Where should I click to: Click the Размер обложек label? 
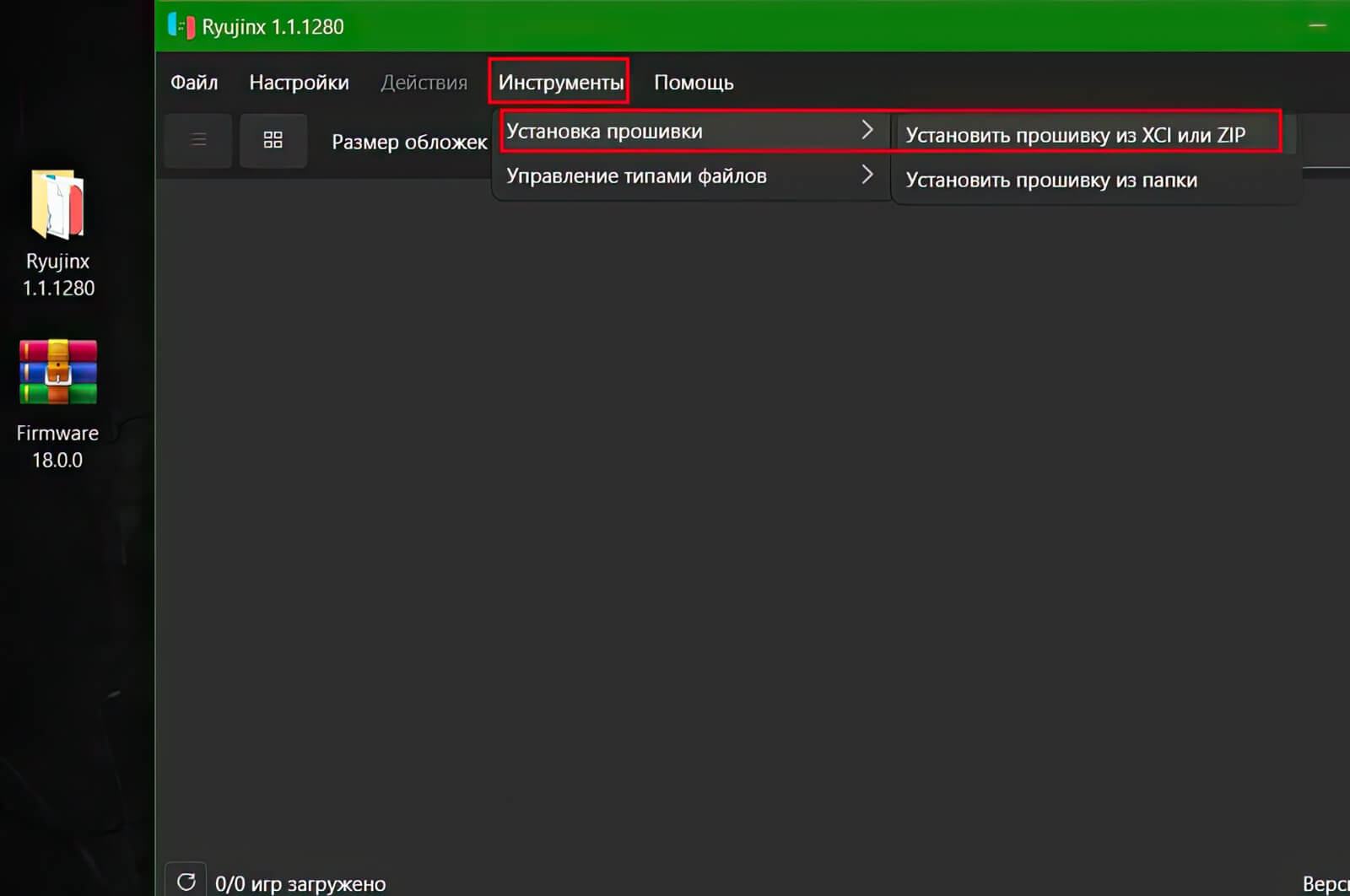click(409, 142)
